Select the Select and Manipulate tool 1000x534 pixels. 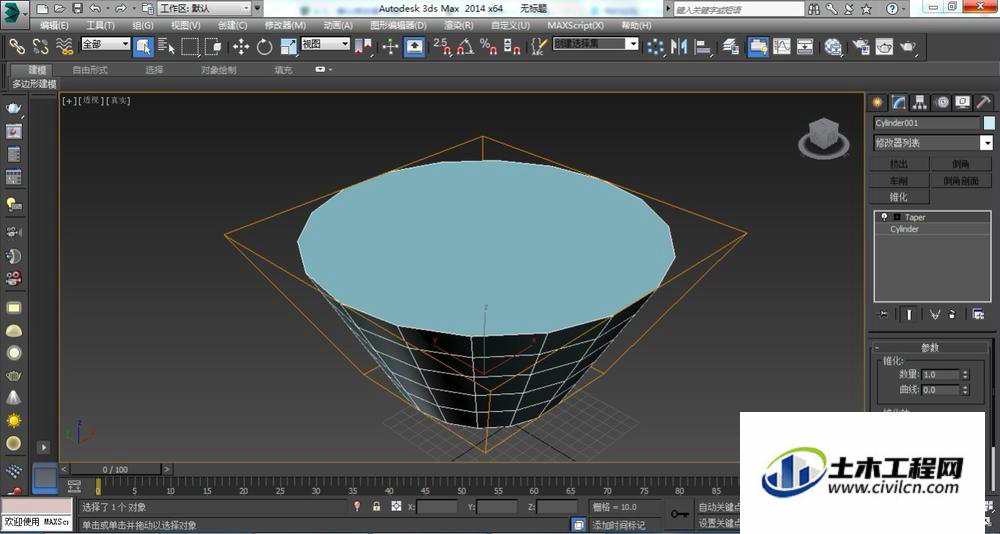390,46
